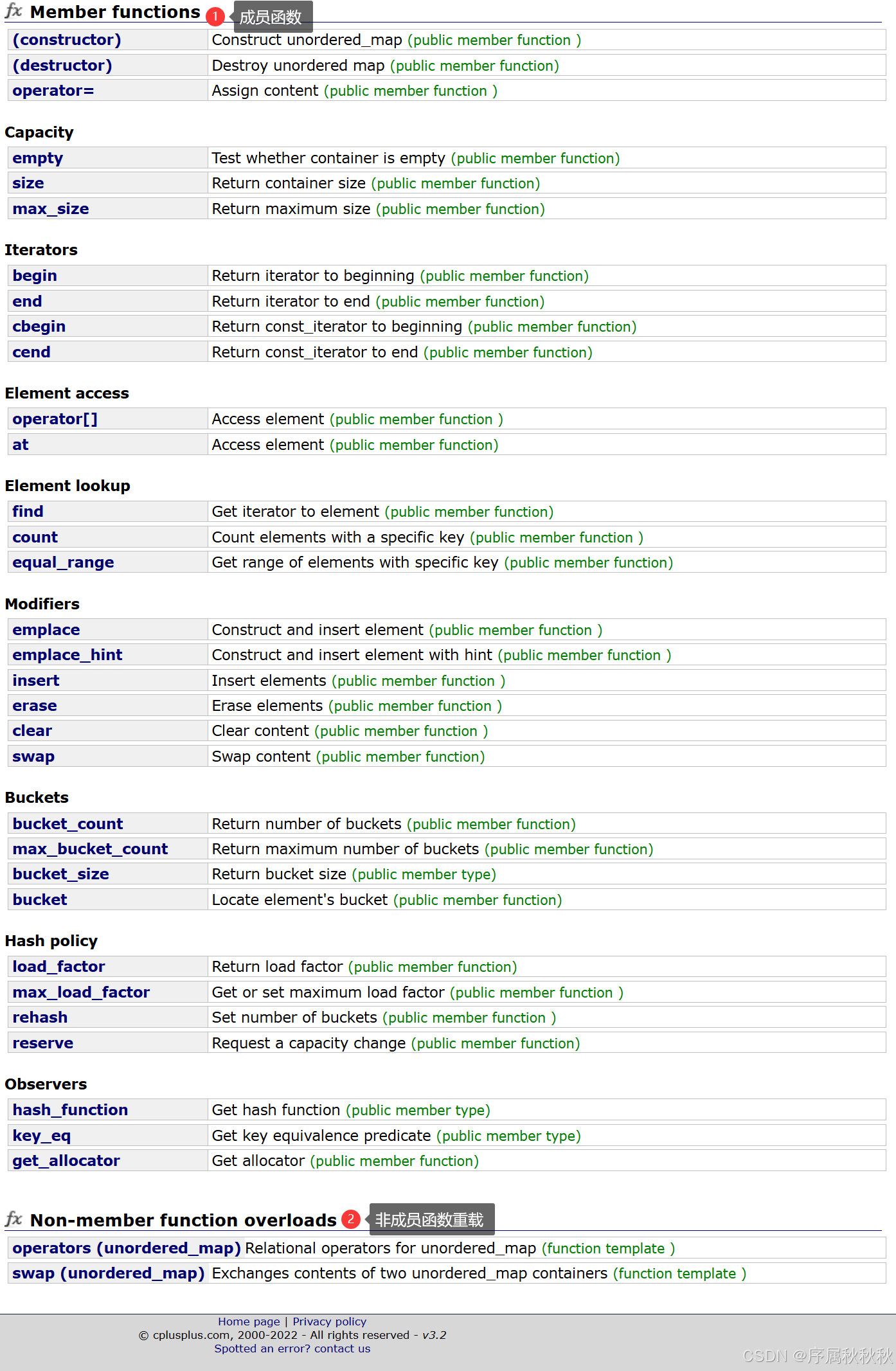Viewport: 896px width, 1371px height.
Task: Click the red number 1 annotation marker
Action: [x=215, y=16]
